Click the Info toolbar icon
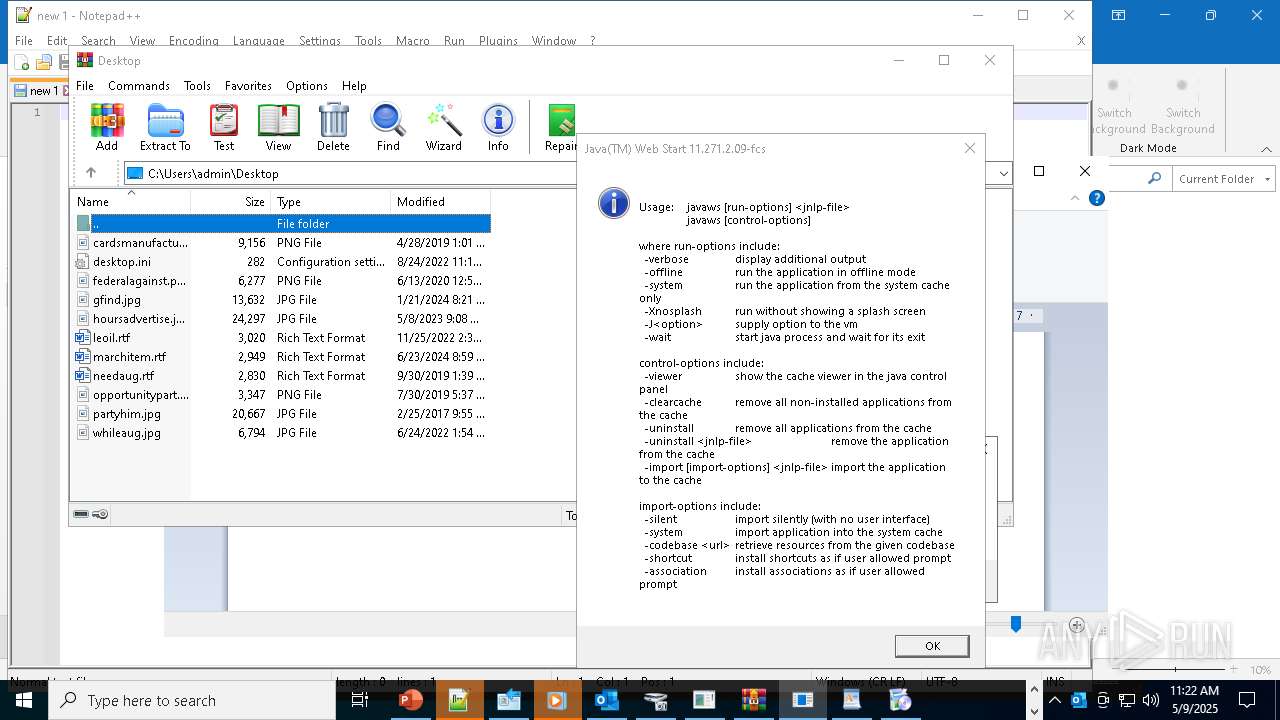This screenshot has height=720, width=1280. pos(498,127)
